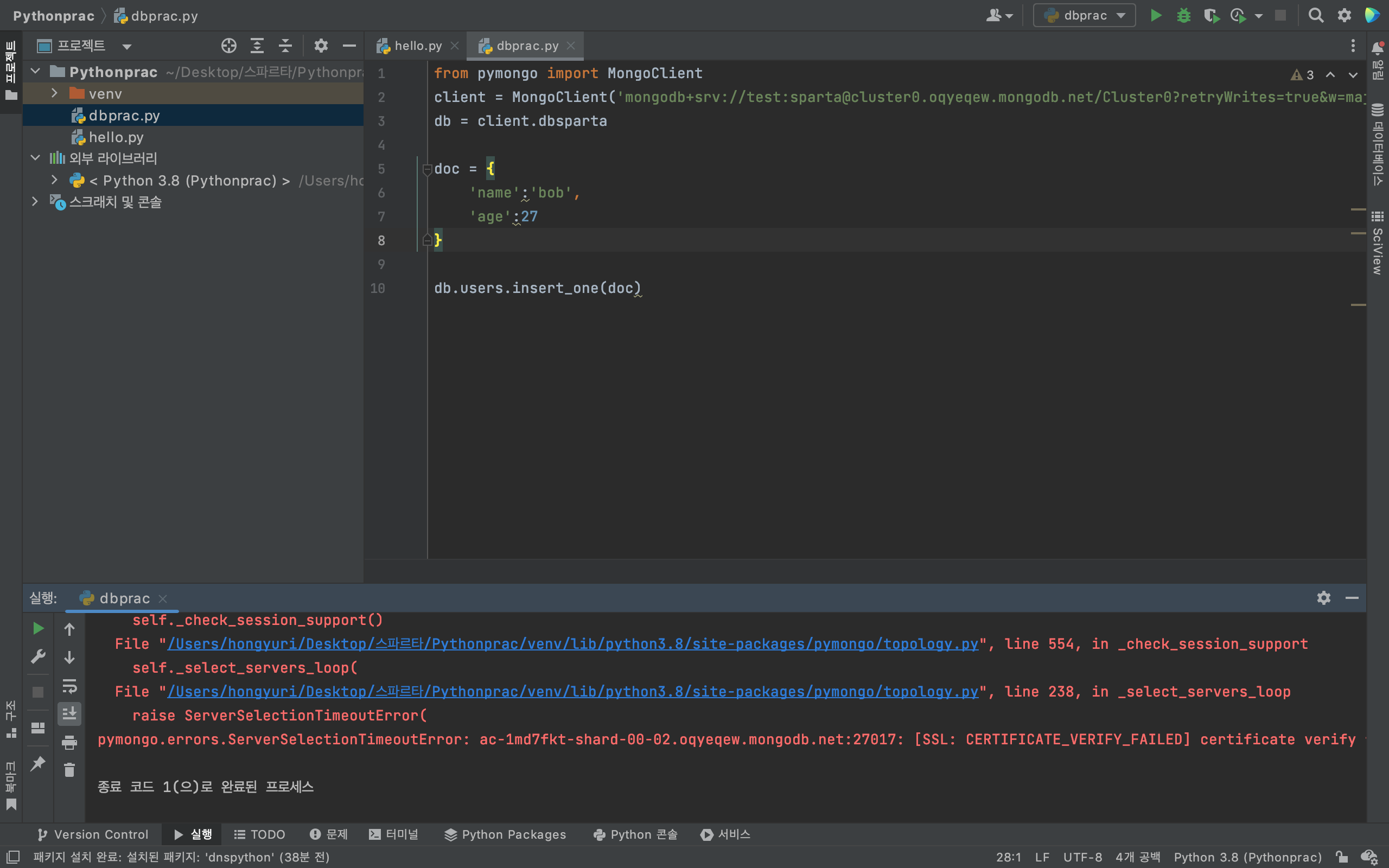Toggle the SciView side tool window
This screenshot has width=1389, height=868.
pyautogui.click(x=1378, y=243)
